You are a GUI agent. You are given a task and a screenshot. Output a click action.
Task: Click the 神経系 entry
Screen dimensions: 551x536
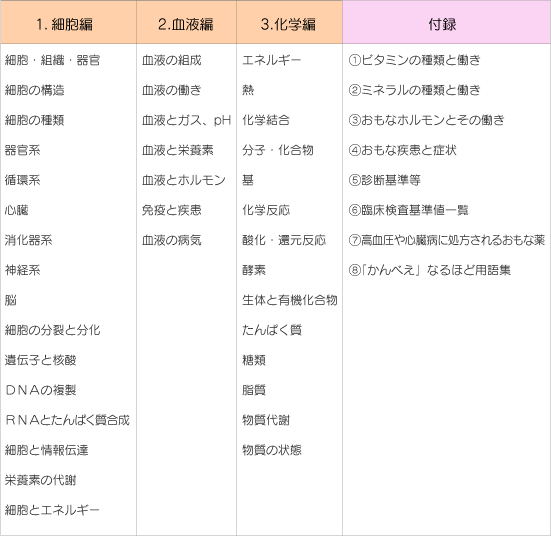(22, 270)
